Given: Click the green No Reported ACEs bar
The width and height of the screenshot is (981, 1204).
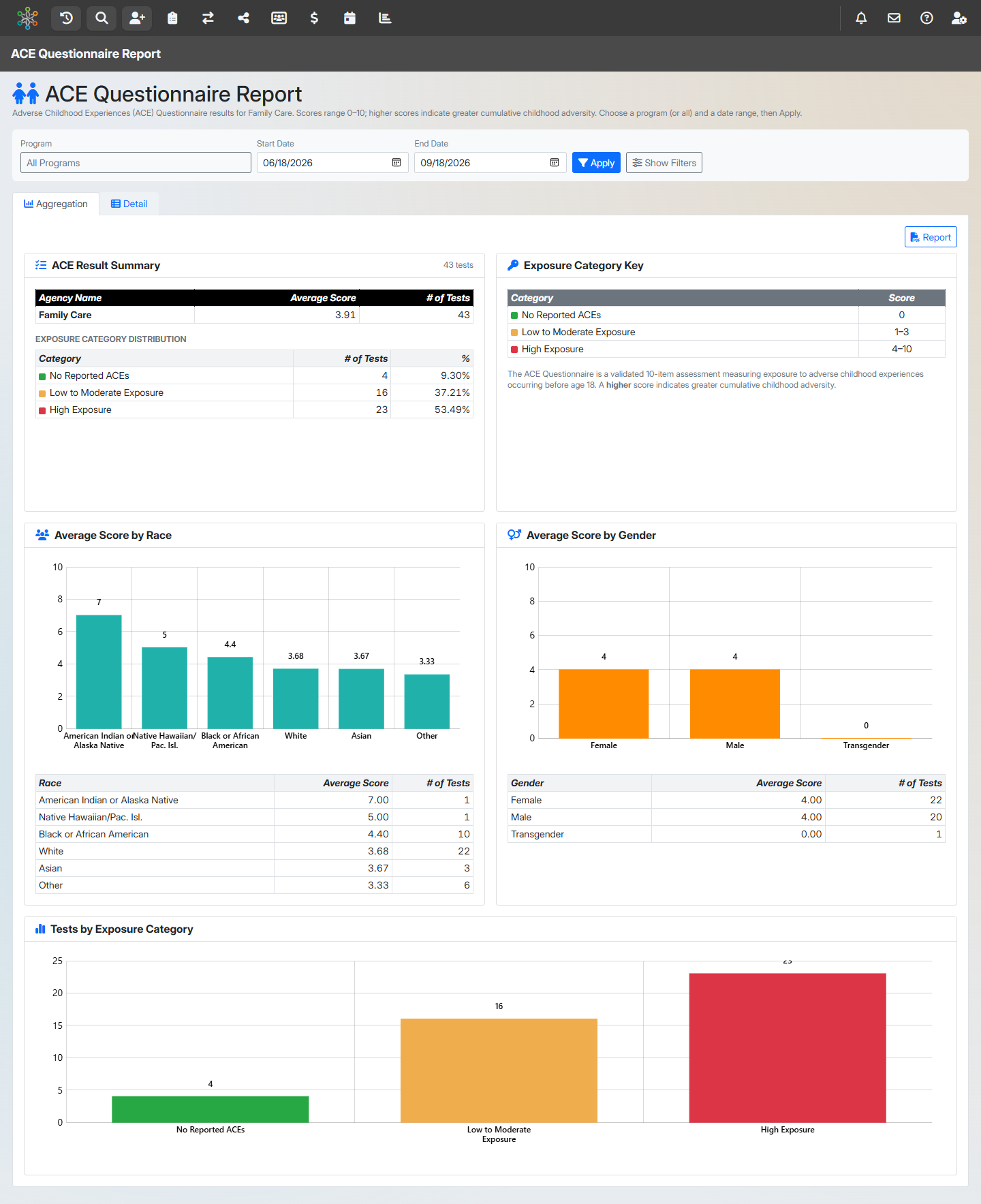Looking at the screenshot, I should point(211,1109).
